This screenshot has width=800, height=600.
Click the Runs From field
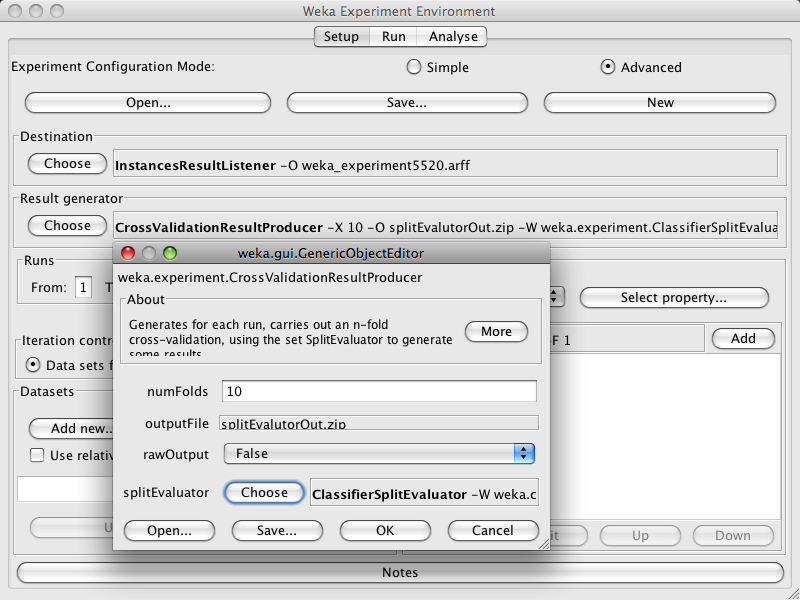pyautogui.click(x=83, y=287)
